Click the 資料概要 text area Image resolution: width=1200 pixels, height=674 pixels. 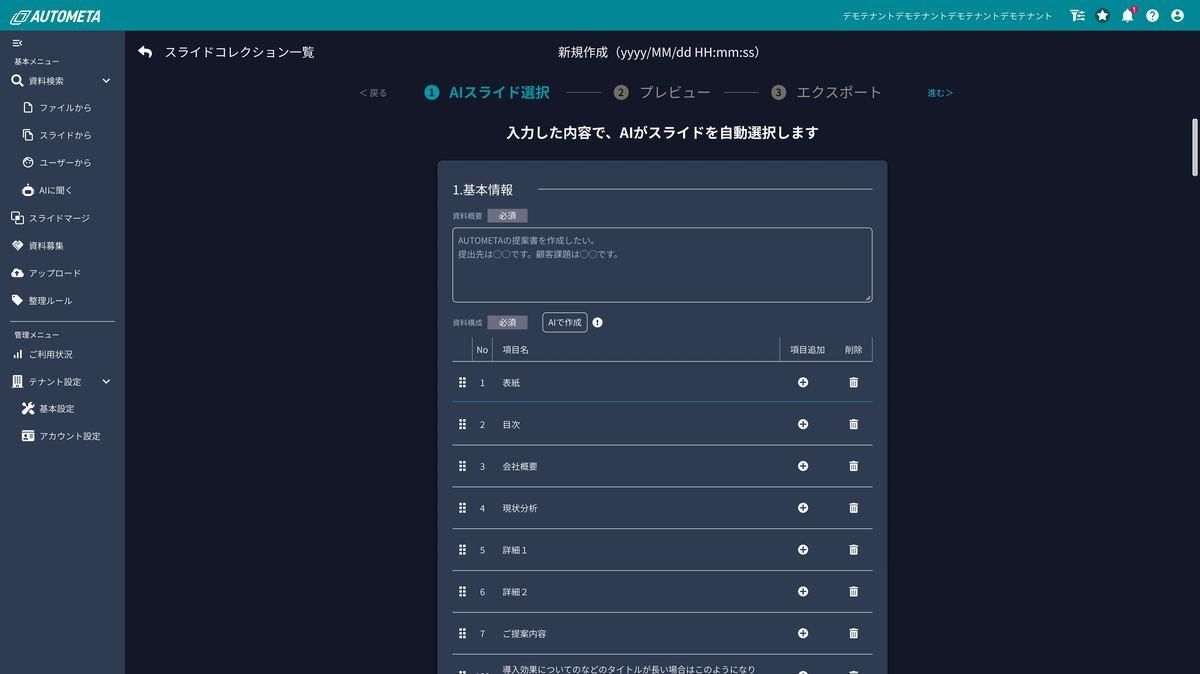(x=662, y=265)
